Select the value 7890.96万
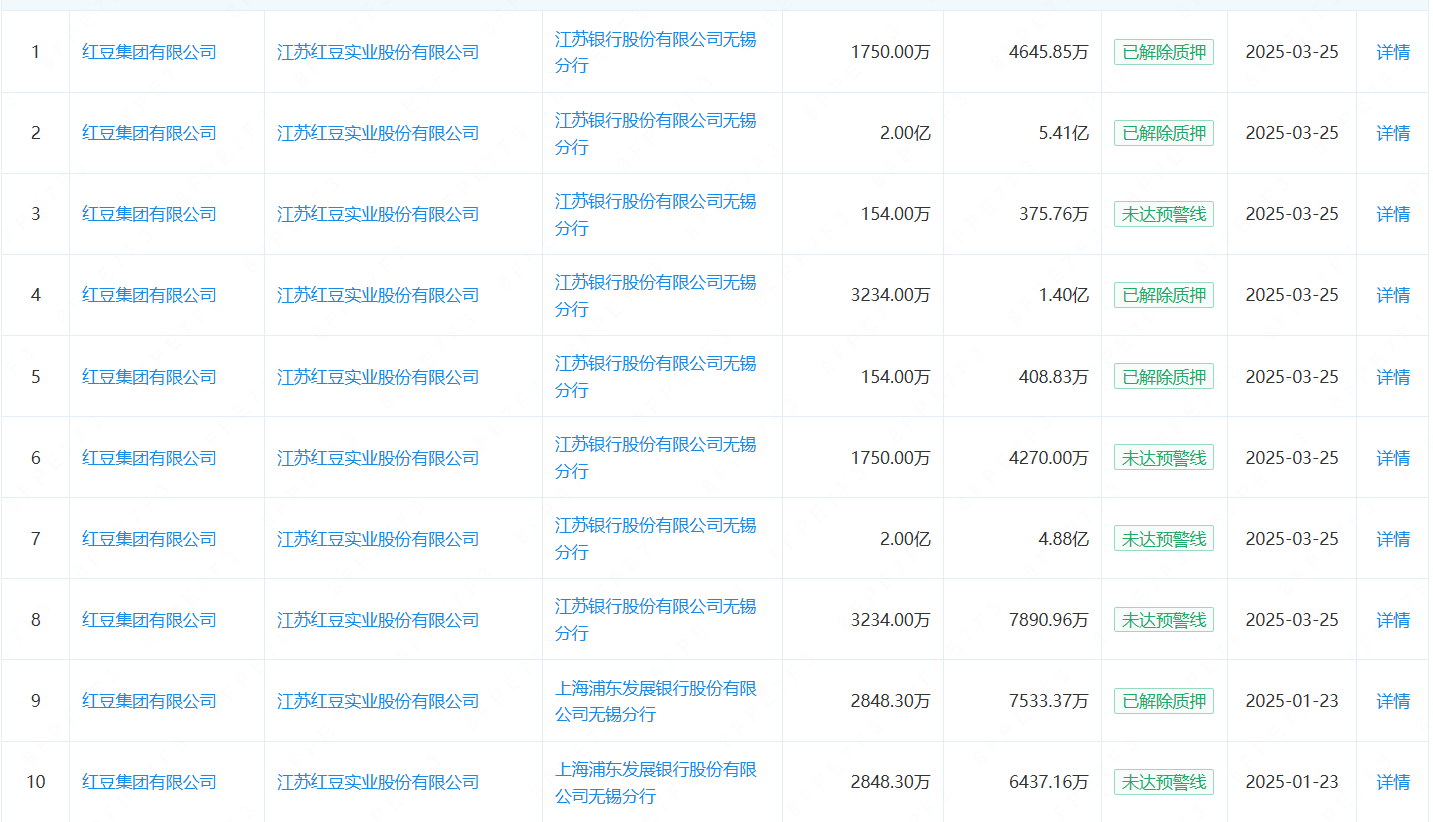The width and height of the screenshot is (1433, 822). pos(1049,620)
